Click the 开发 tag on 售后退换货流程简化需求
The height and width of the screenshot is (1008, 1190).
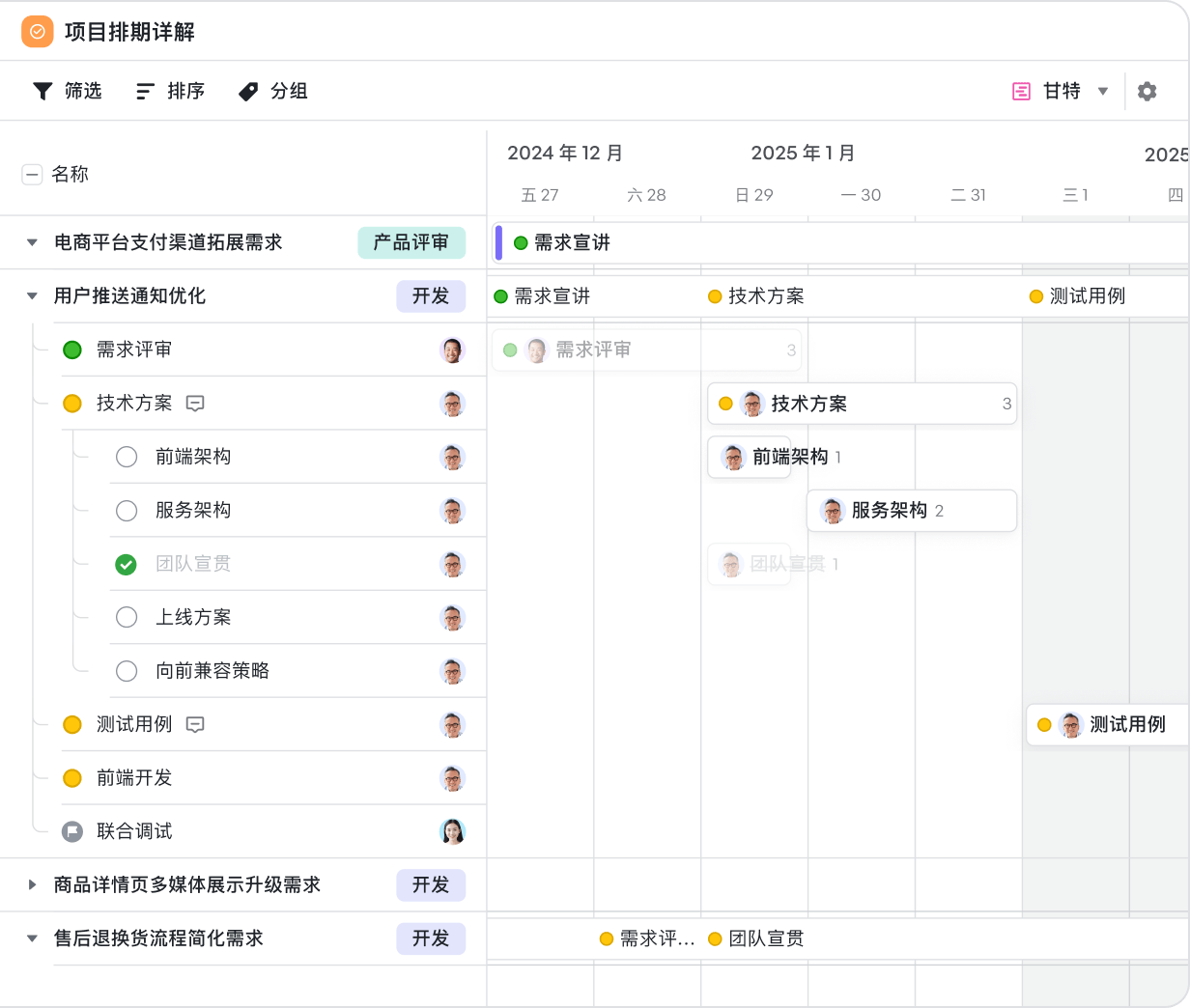click(x=431, y=938)
